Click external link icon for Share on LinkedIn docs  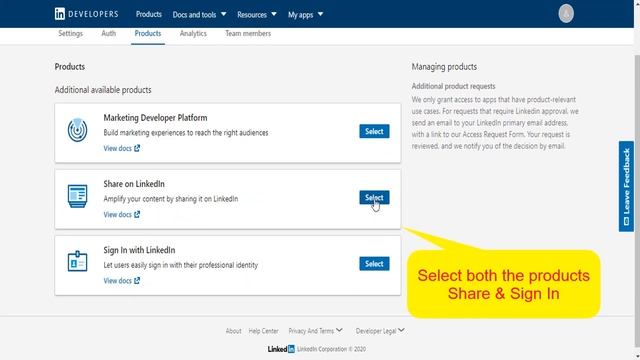(137, 214)
